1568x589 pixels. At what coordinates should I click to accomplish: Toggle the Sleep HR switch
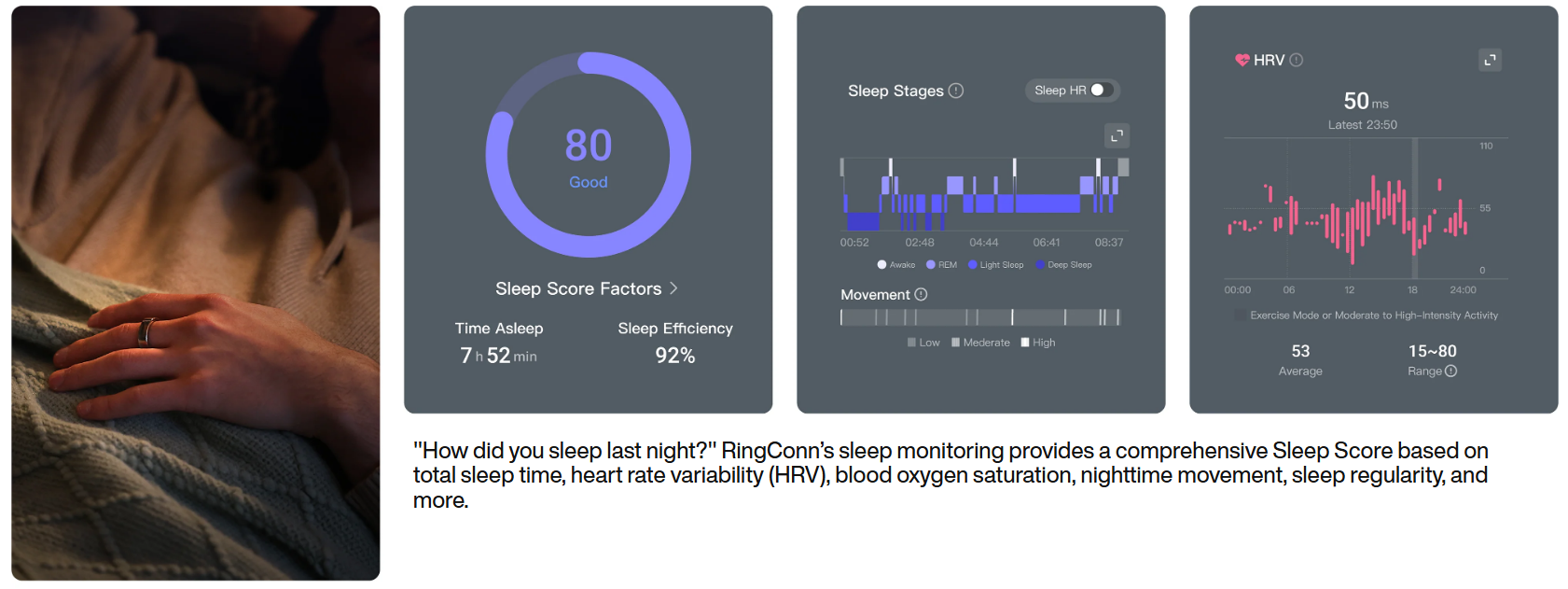pos(1101,91)
